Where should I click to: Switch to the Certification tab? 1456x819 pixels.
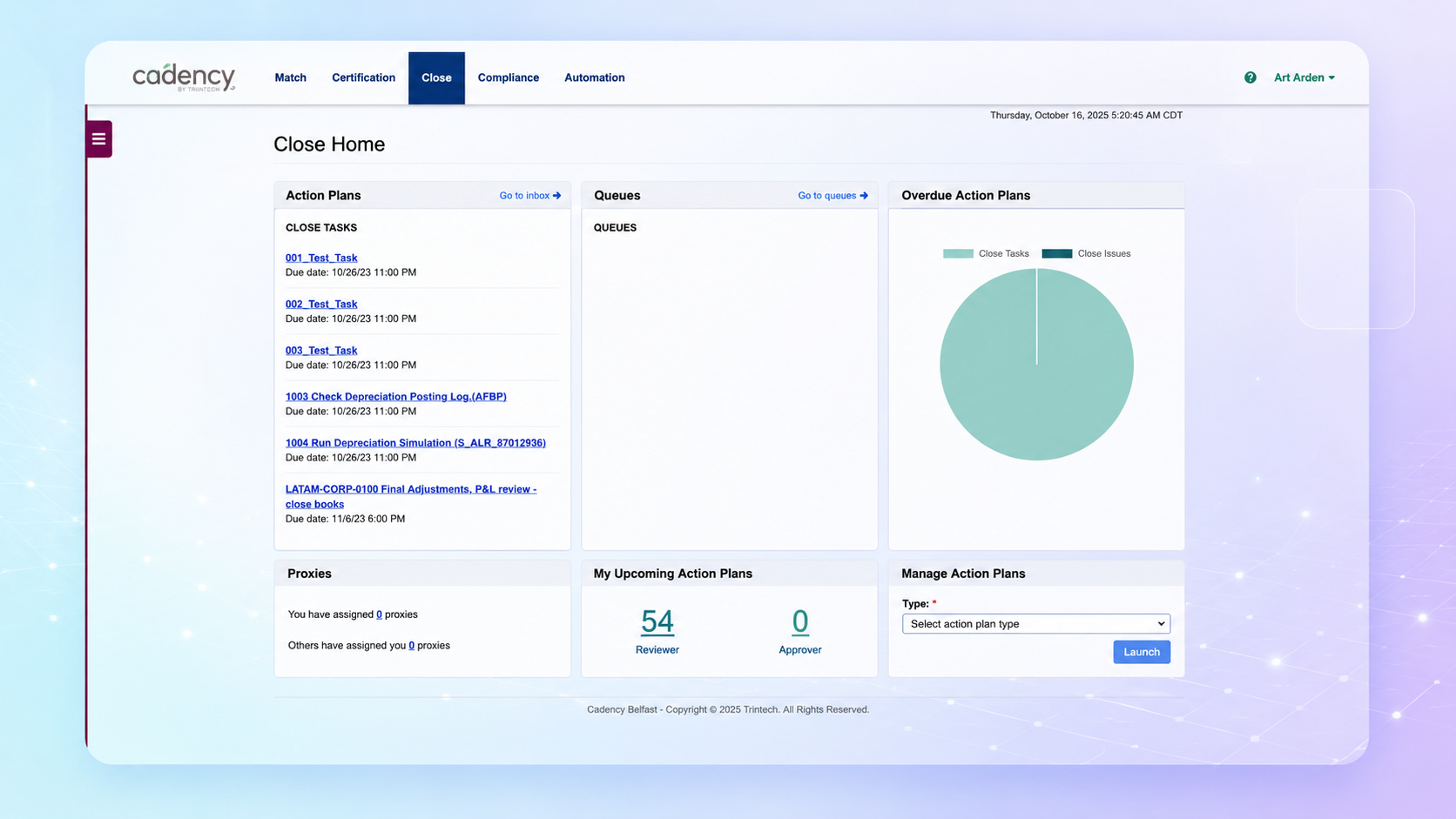pyautogui.click(x=363, y=77)
